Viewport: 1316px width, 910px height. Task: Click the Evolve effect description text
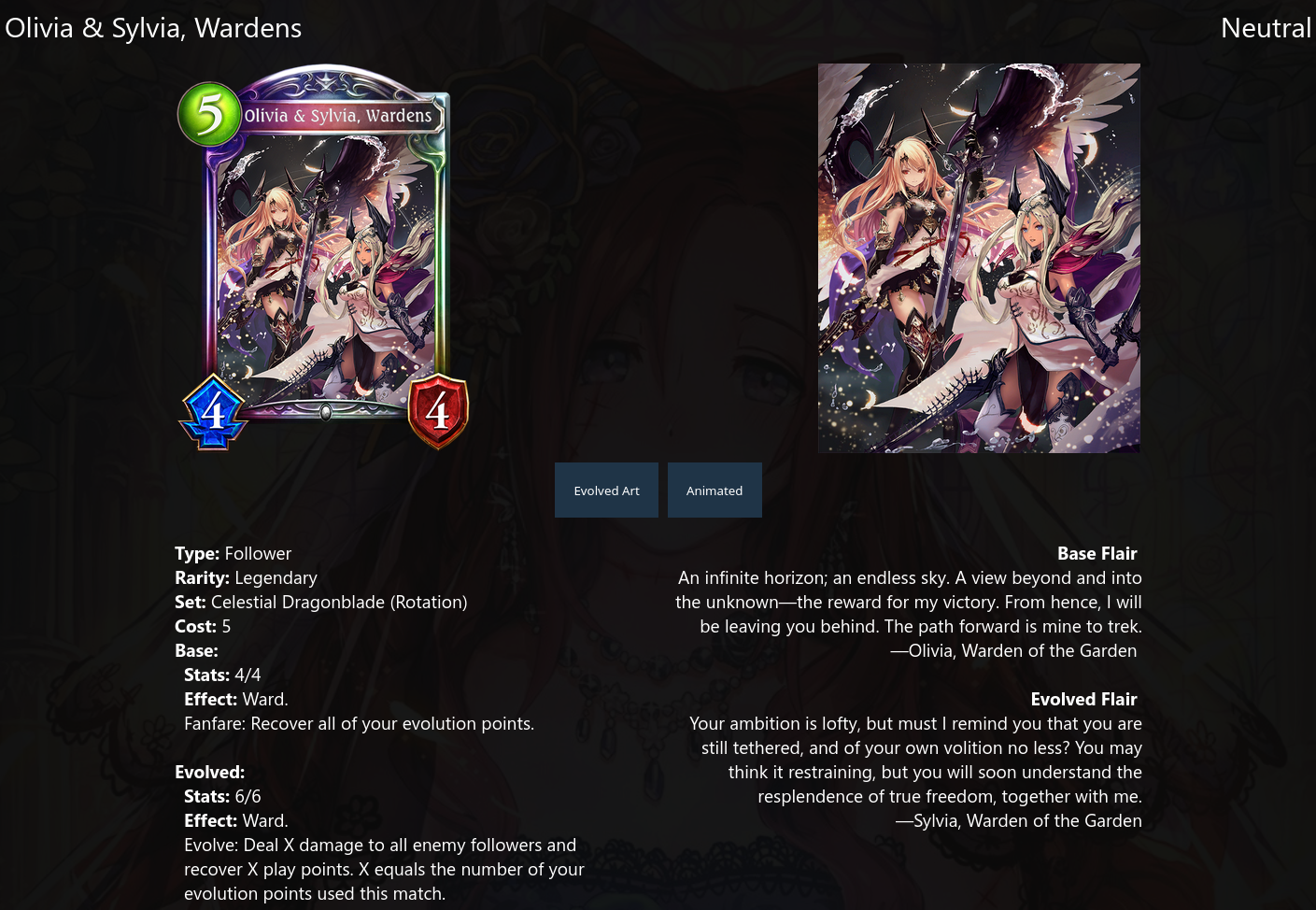(384, 870)
